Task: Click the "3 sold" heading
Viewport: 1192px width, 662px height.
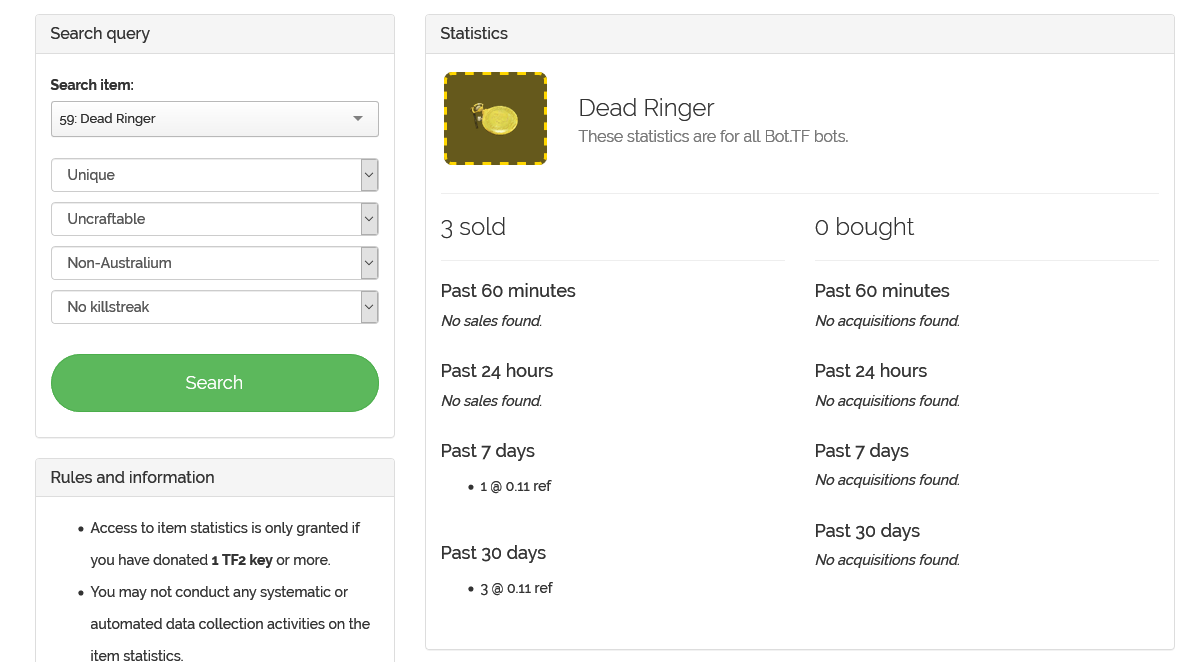Action: 473,227
